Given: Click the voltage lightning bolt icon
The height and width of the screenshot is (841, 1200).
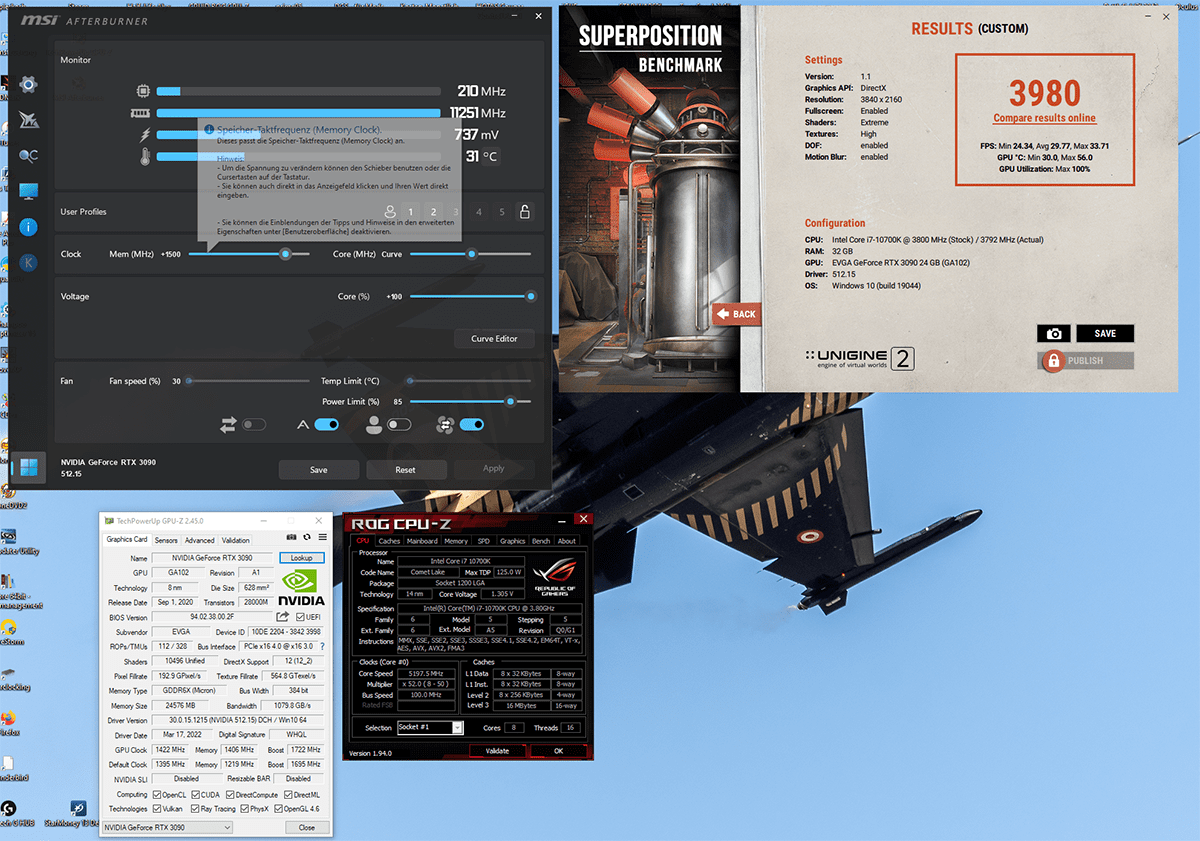Looking at the screenshot, I should point(144,135).
